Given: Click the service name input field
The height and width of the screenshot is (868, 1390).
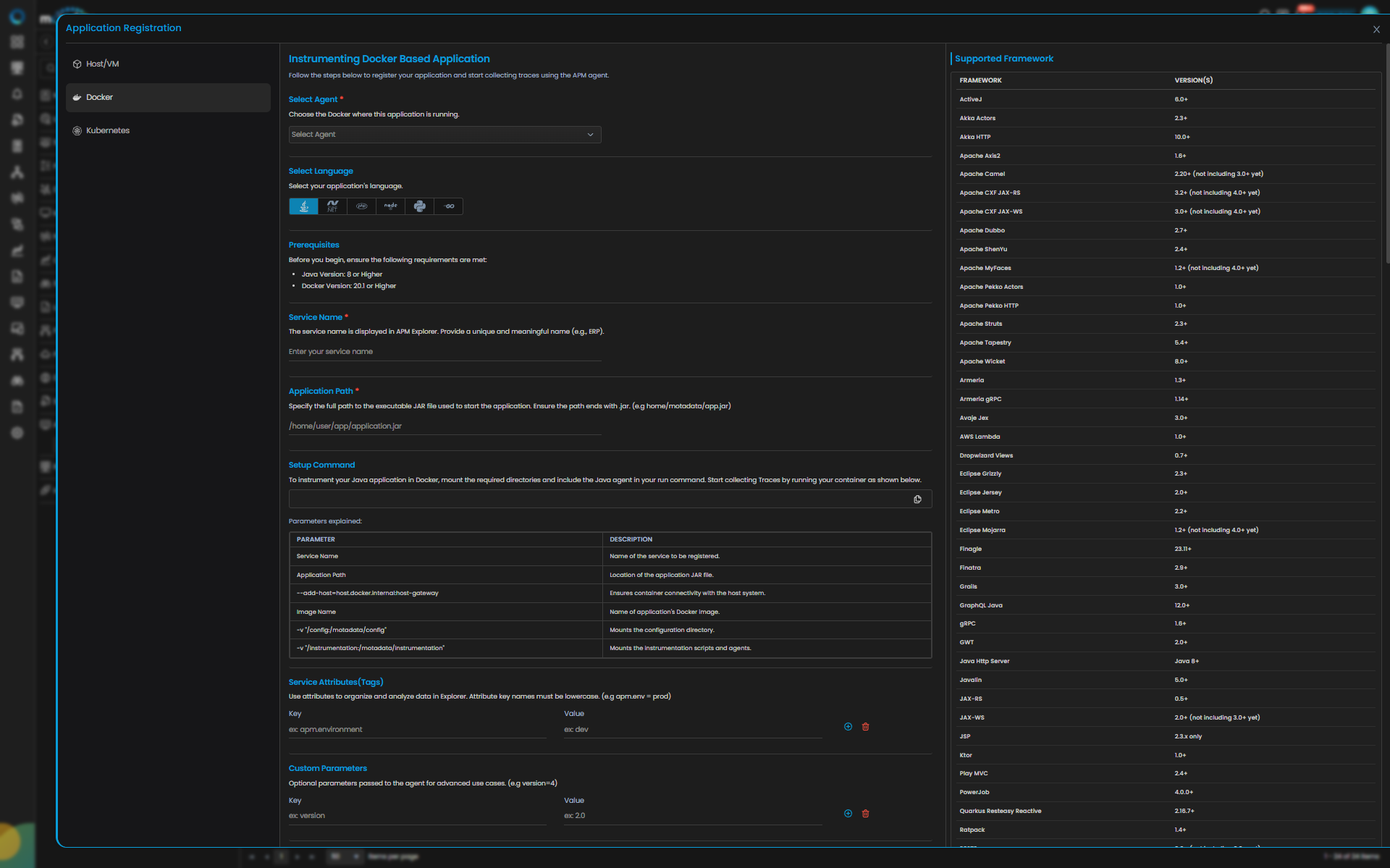Looking at the screenshot, I should 445,352.
